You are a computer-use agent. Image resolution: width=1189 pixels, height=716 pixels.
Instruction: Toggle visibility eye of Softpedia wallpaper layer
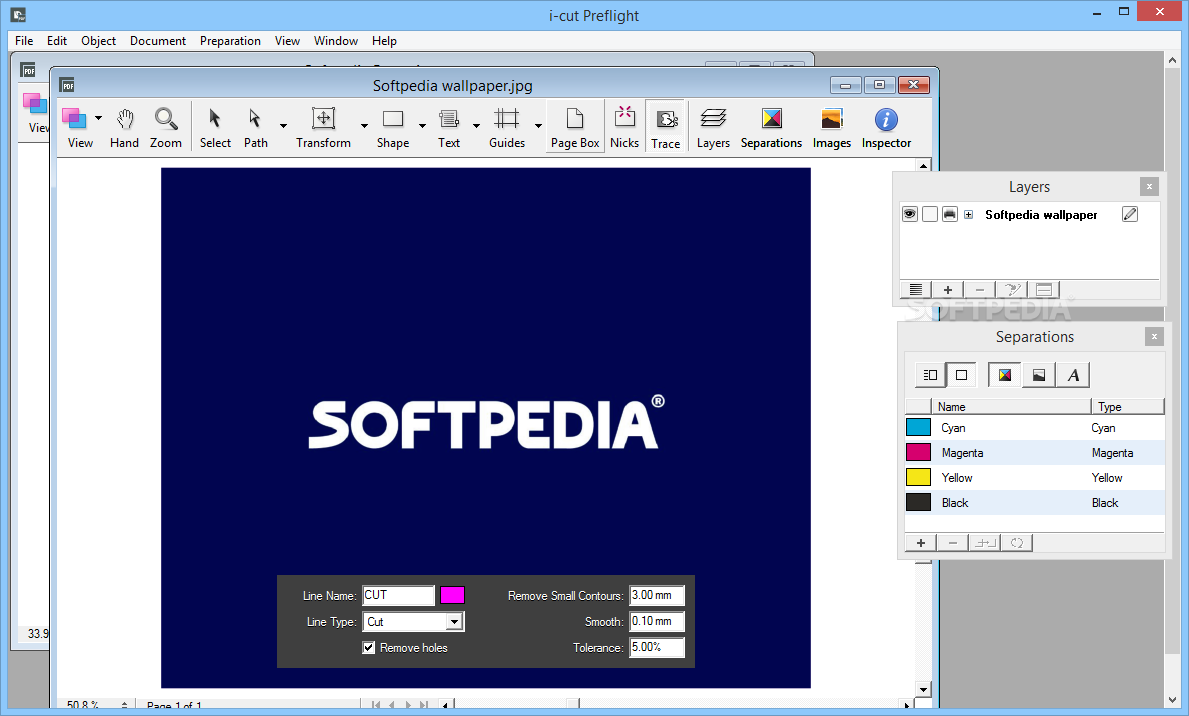909,215
